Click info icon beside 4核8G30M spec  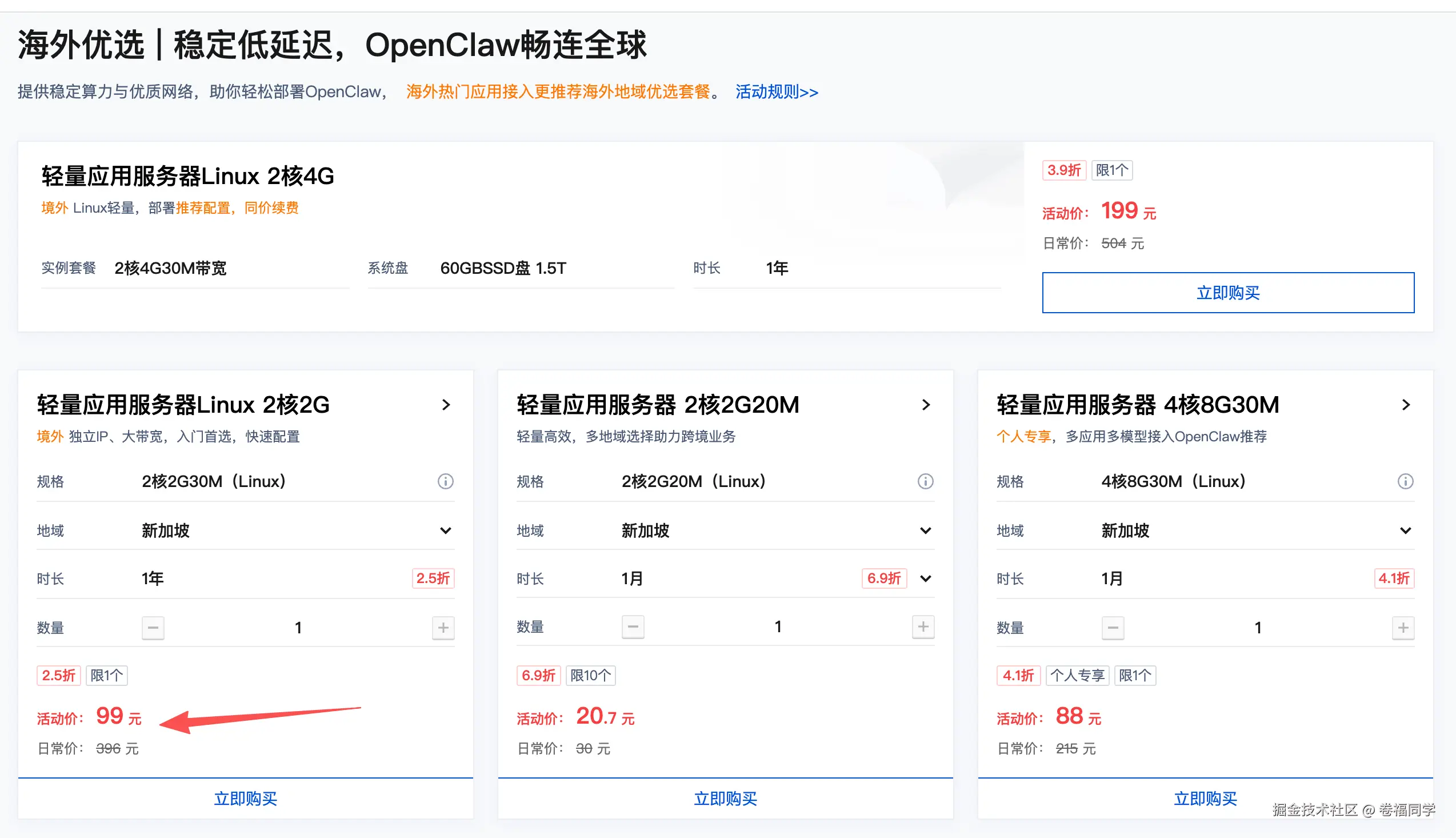(1405, 481)
